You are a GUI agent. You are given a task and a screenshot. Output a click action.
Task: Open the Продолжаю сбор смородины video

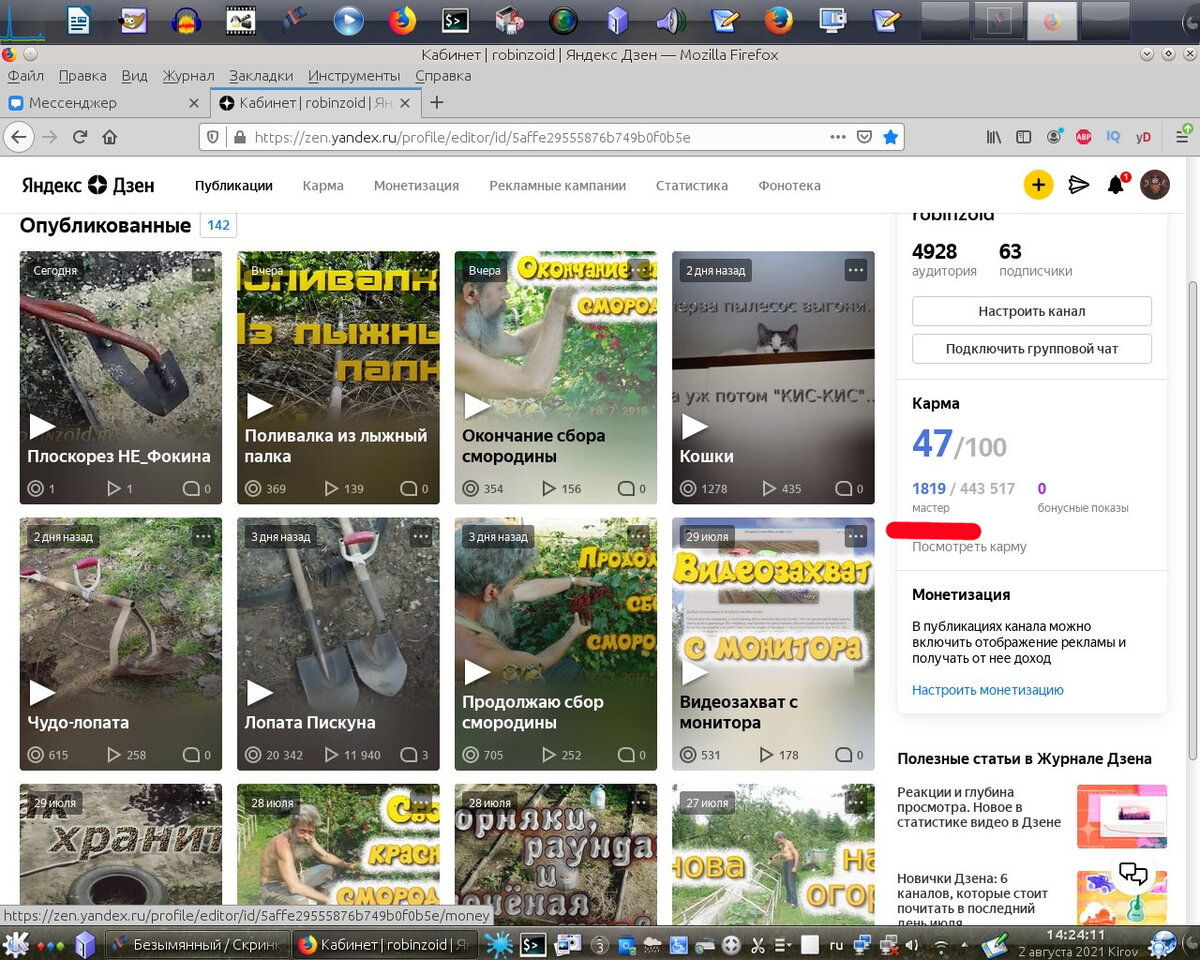[556, 644]
